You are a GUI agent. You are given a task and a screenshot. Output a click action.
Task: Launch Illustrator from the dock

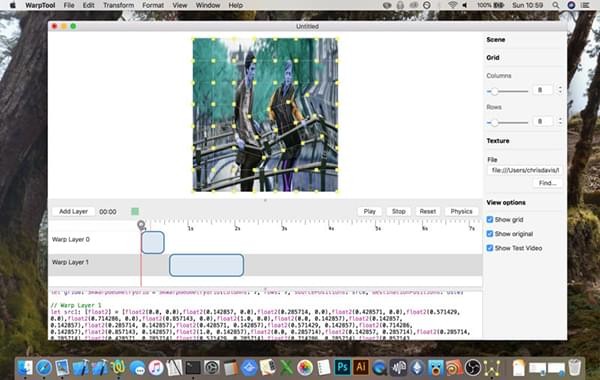(x=360, y=367)
